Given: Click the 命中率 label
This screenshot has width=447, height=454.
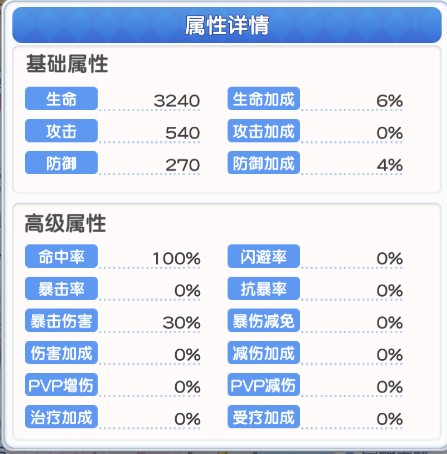Looking at the screenshot, I should 61,256.
